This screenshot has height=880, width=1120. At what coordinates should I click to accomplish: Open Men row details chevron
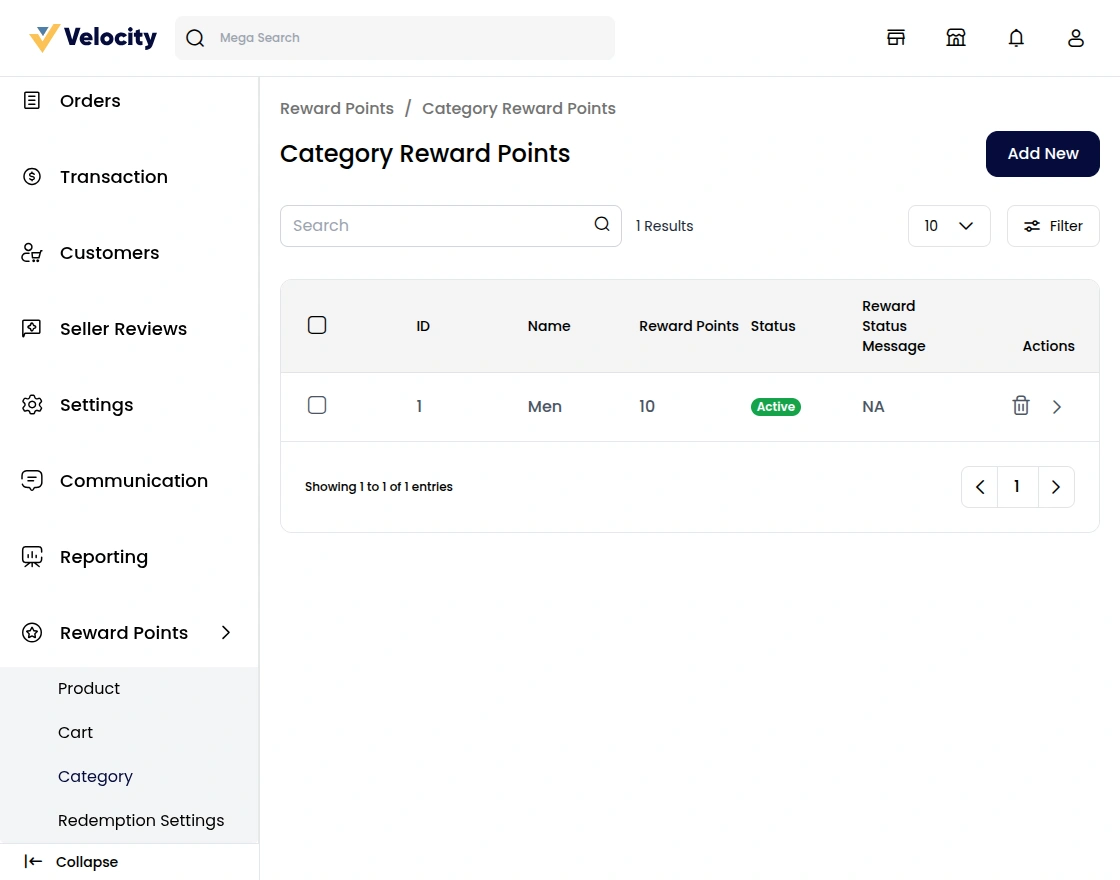(1057, 406)
